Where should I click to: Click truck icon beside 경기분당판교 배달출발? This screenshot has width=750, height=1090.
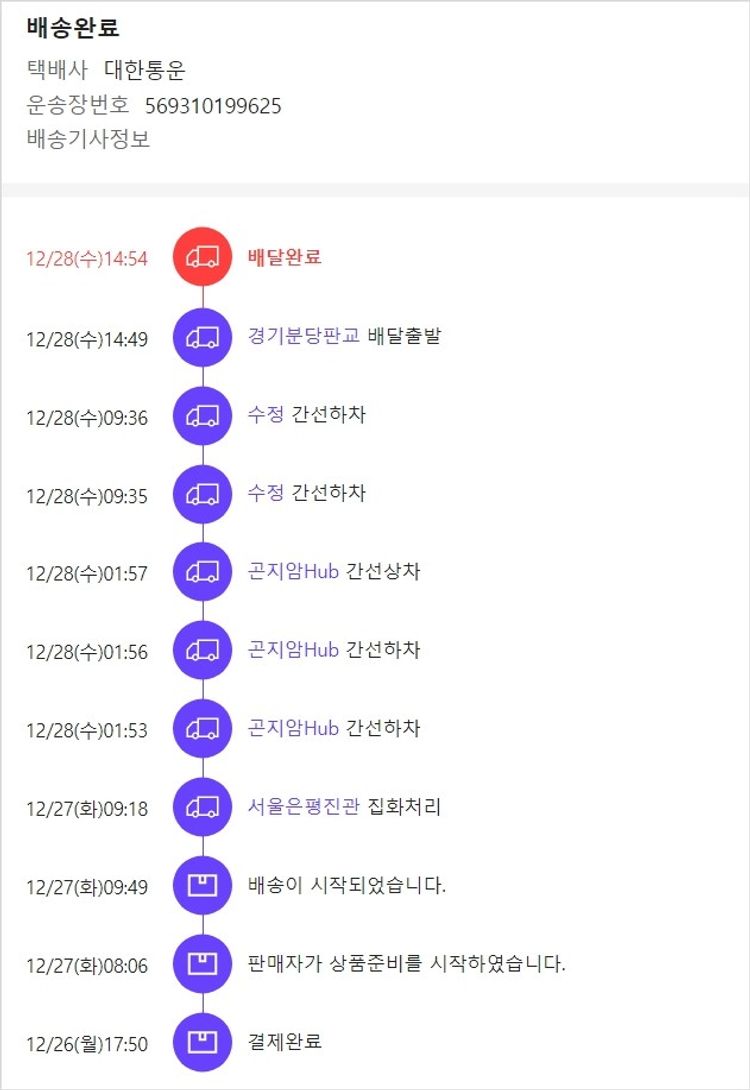point(203,337)
